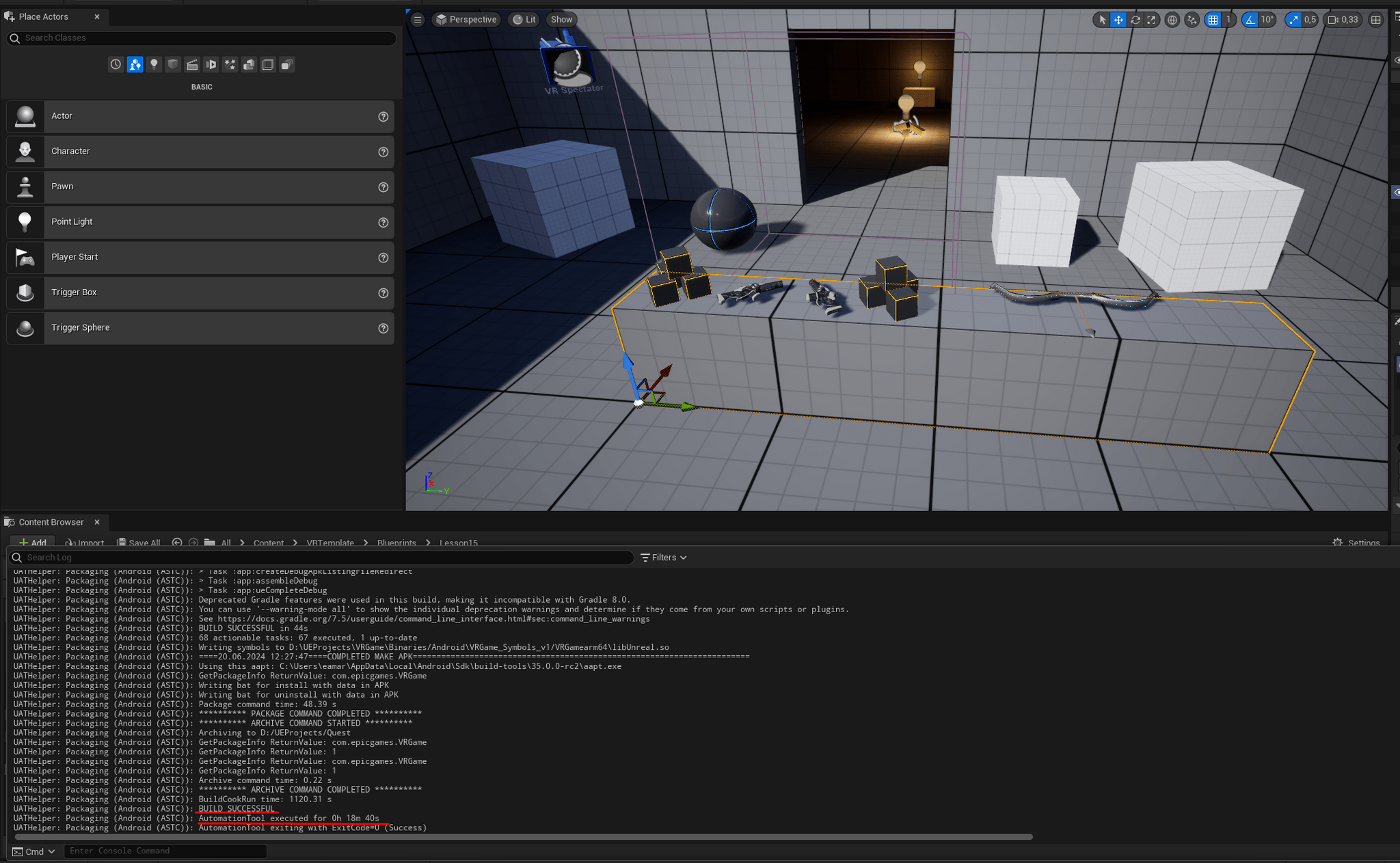
Task: Switch to select objects mode
Action: pos(1102,20)
